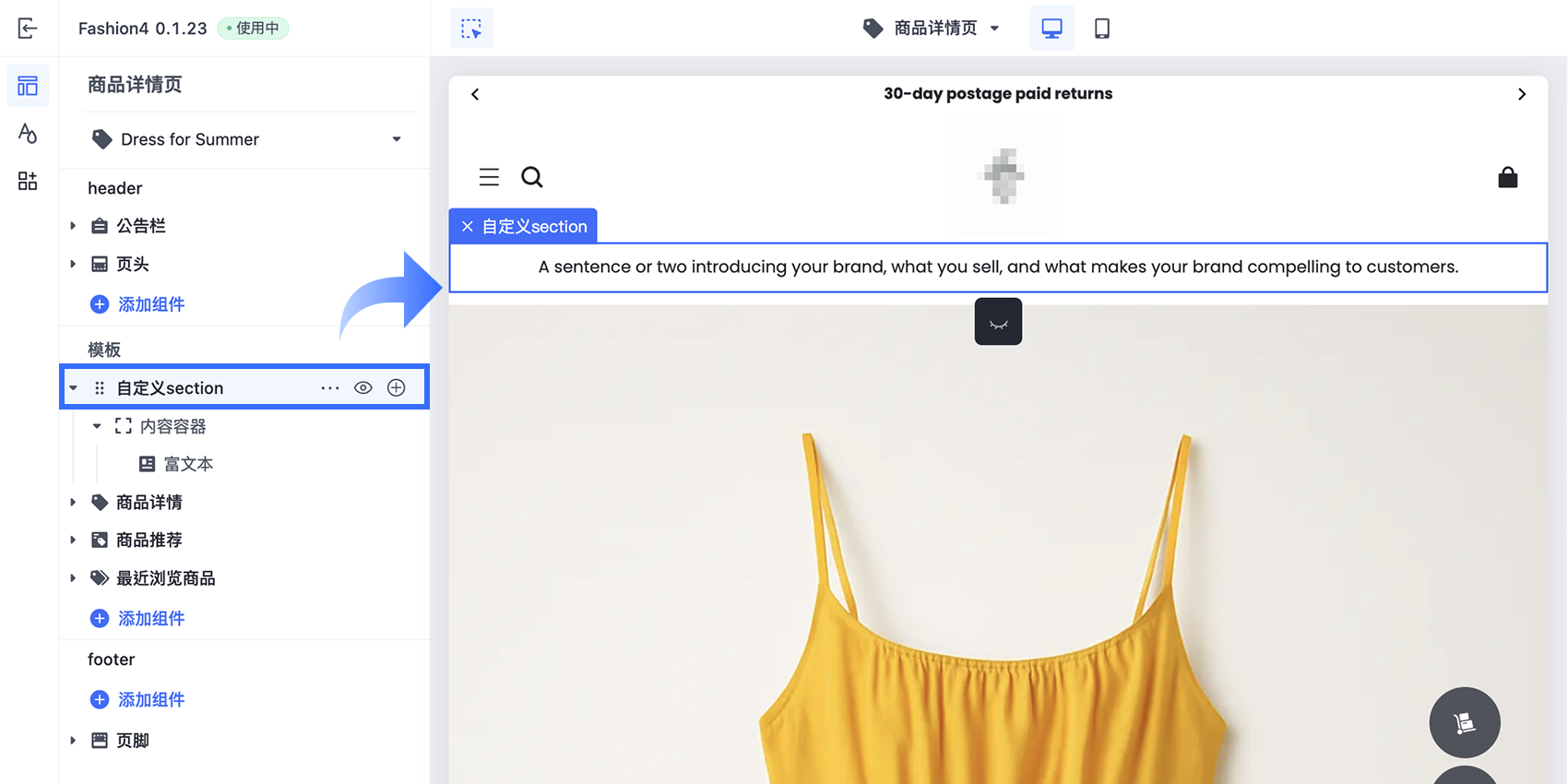Viewport: 1568px width, 784px height.
Task: Open the typography and color settings icon
Action: pos(28,134)
